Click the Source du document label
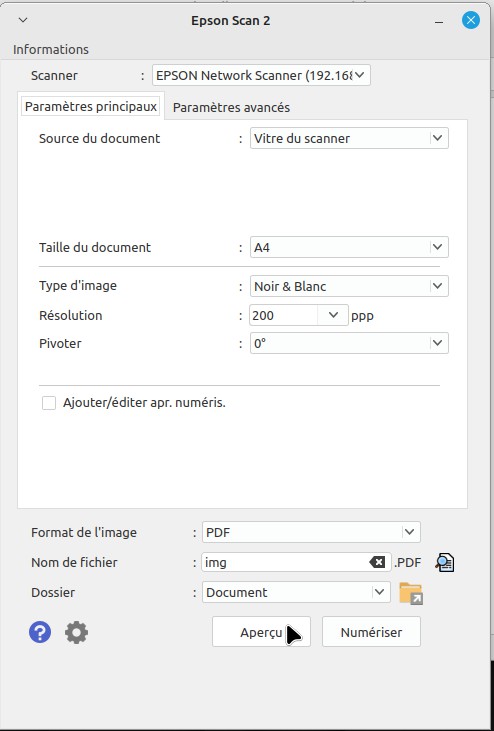 (99, 138)
